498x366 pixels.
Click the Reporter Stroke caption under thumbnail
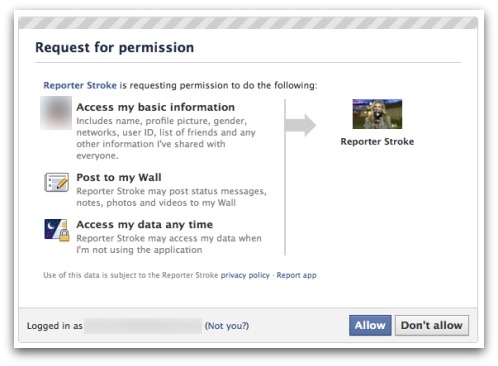point(377,142)
